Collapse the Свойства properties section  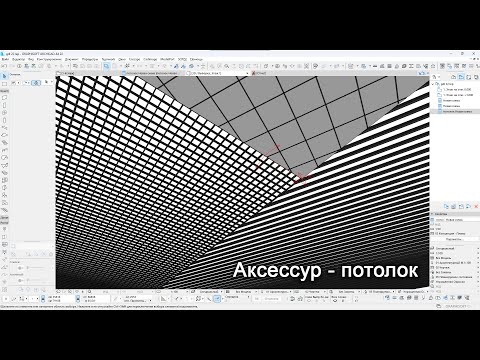(x=432, y=214)
